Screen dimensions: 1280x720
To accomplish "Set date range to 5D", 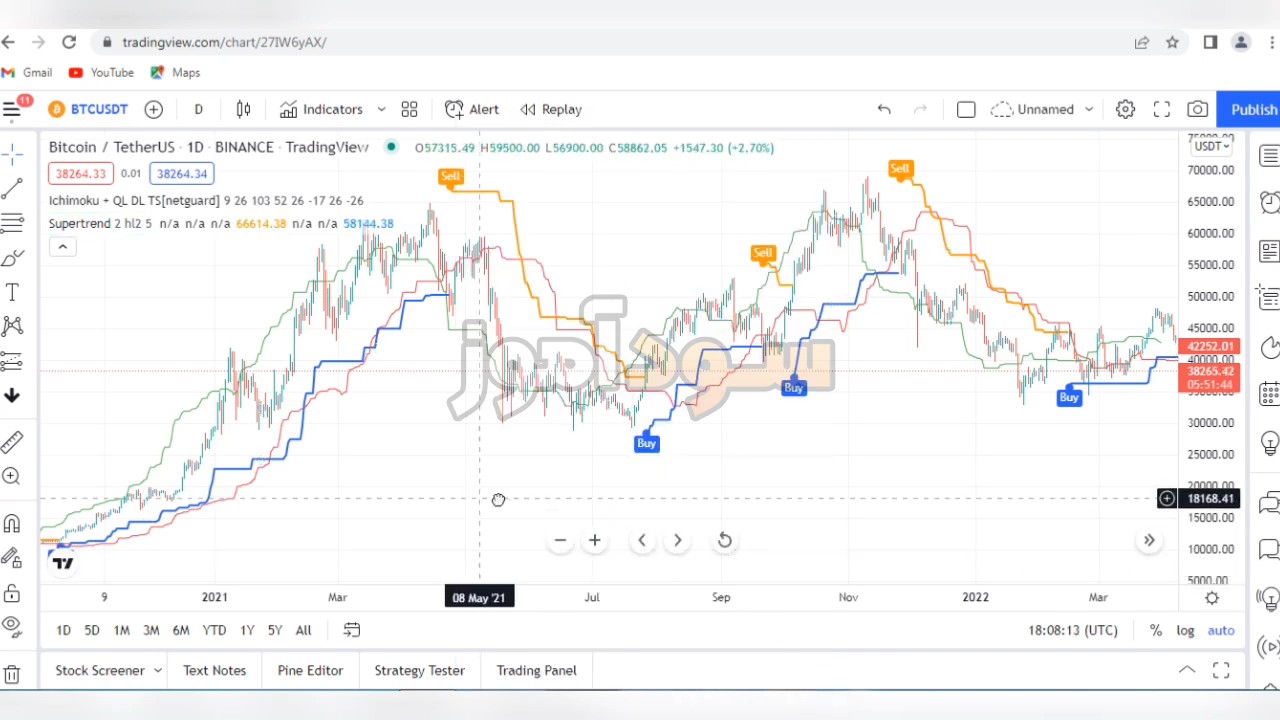I will coord(92,630).
